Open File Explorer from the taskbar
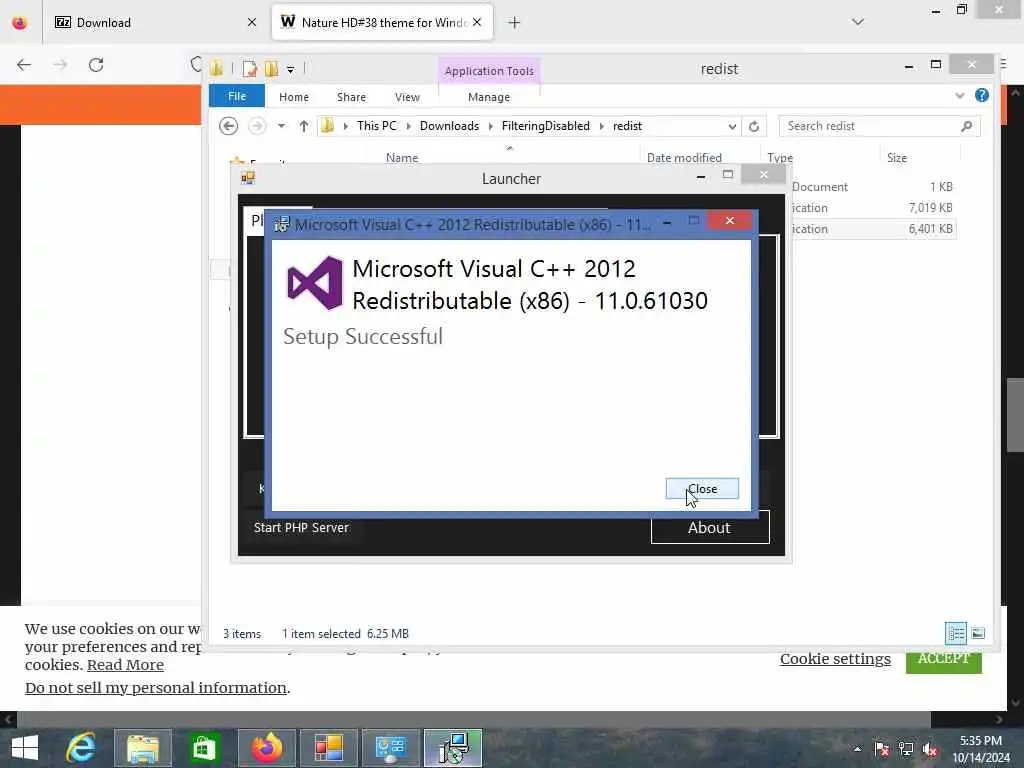Screen dimensions: 1024x768 point(143,748)
